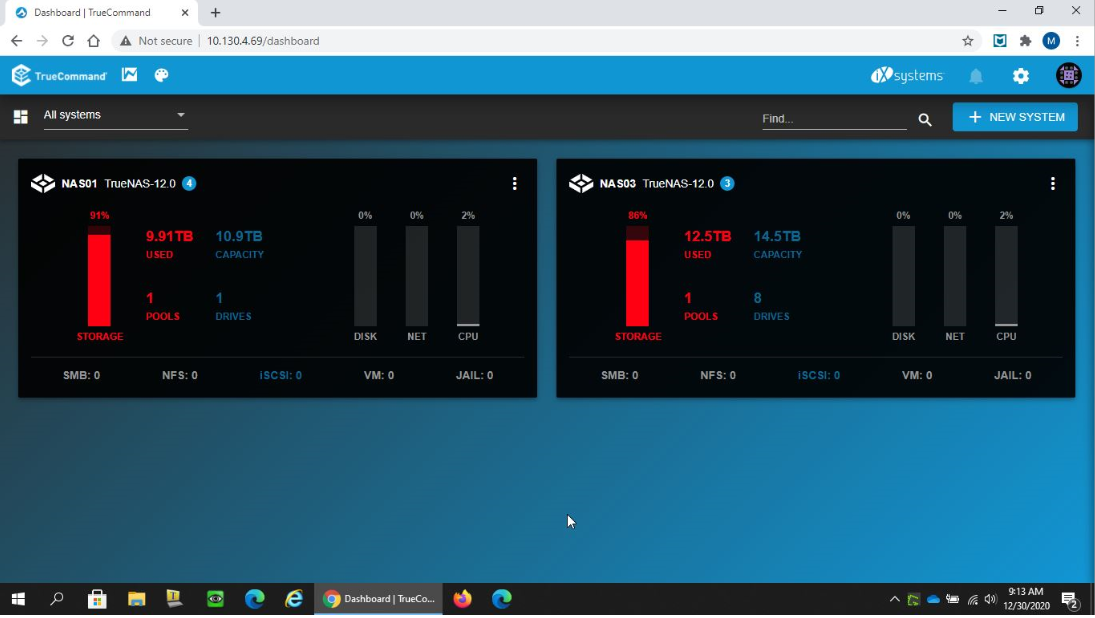Click the Not secure site warning
Viewport: 1095px width, 618px height.
tap(156, 41)
